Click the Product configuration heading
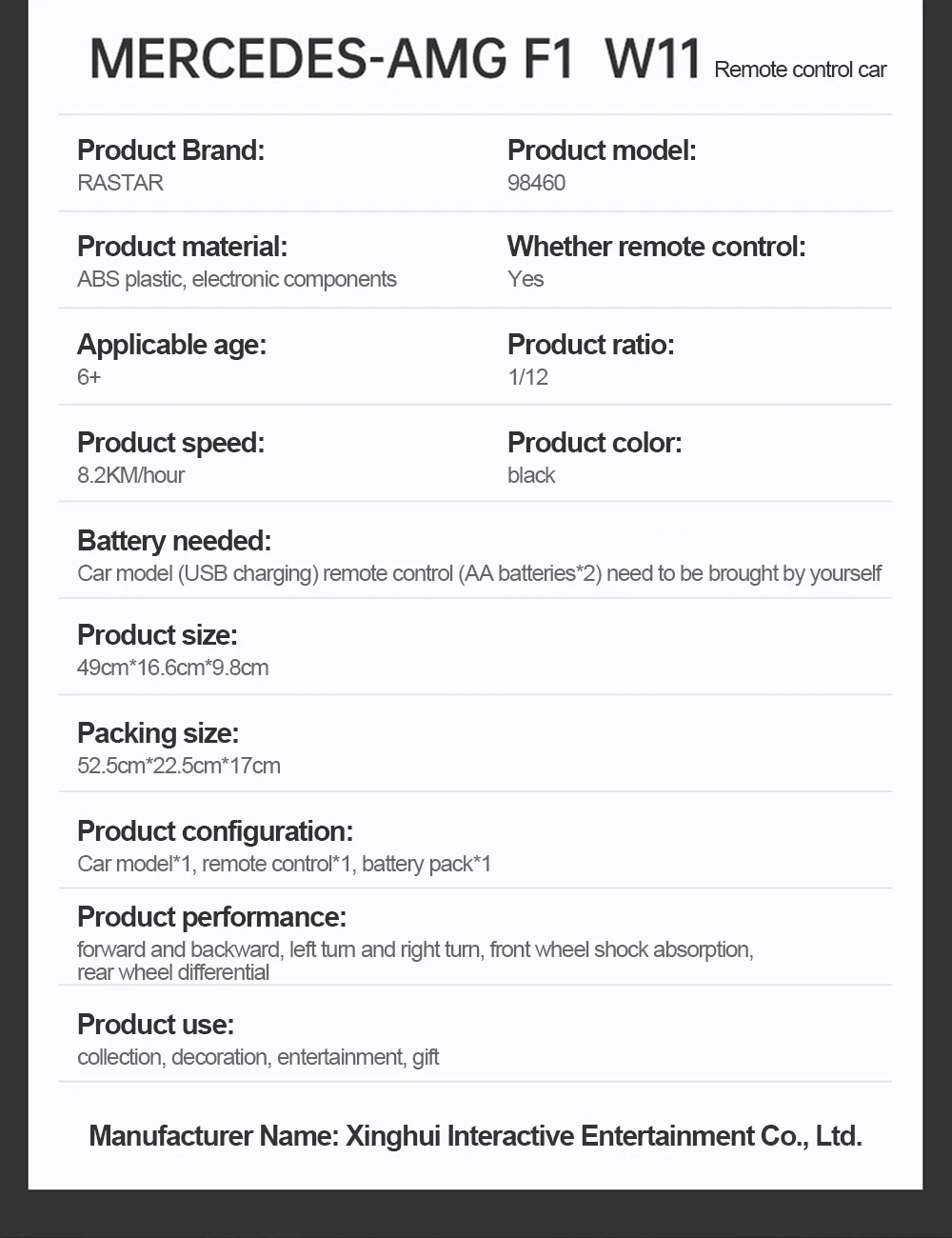Viewport: 952px width, 1238px height. [x=214, y=831]
